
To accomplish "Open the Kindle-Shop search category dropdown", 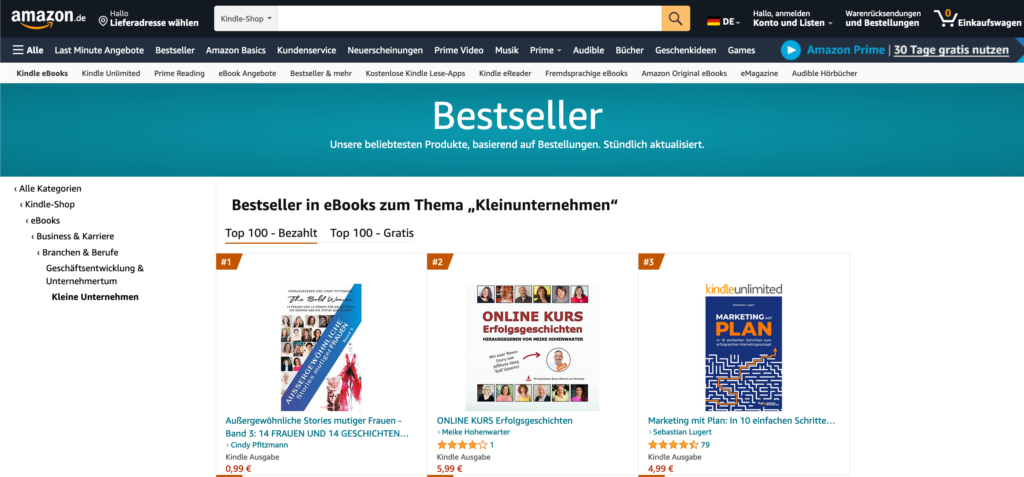I will tap(246, 18).
